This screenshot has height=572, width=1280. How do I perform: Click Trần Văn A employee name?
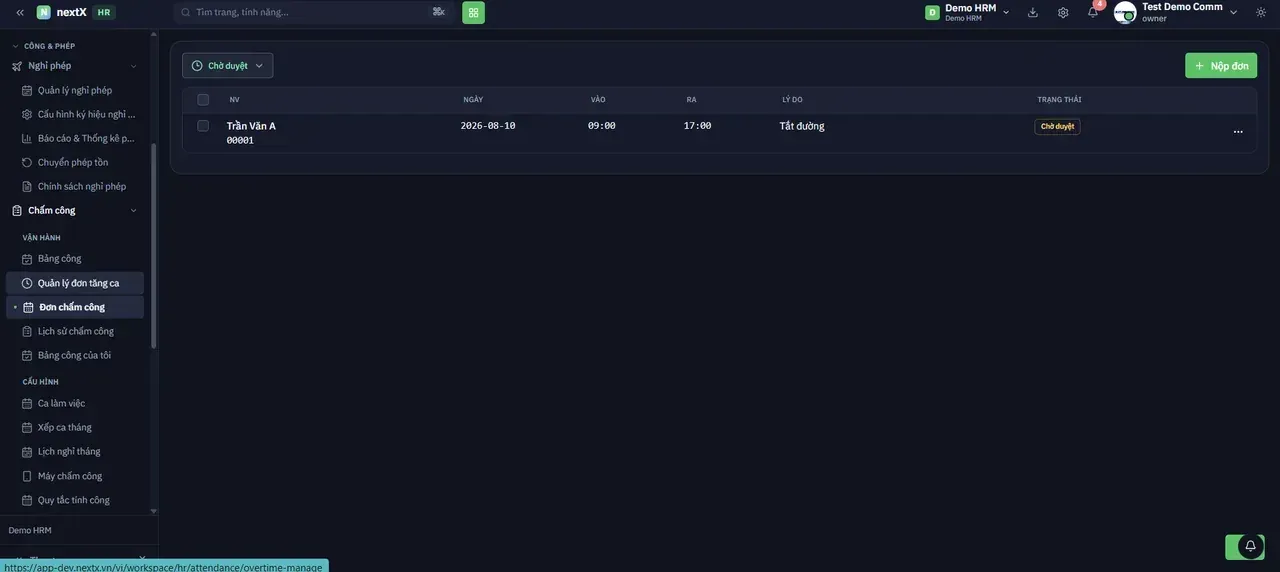tap(251, 126)
